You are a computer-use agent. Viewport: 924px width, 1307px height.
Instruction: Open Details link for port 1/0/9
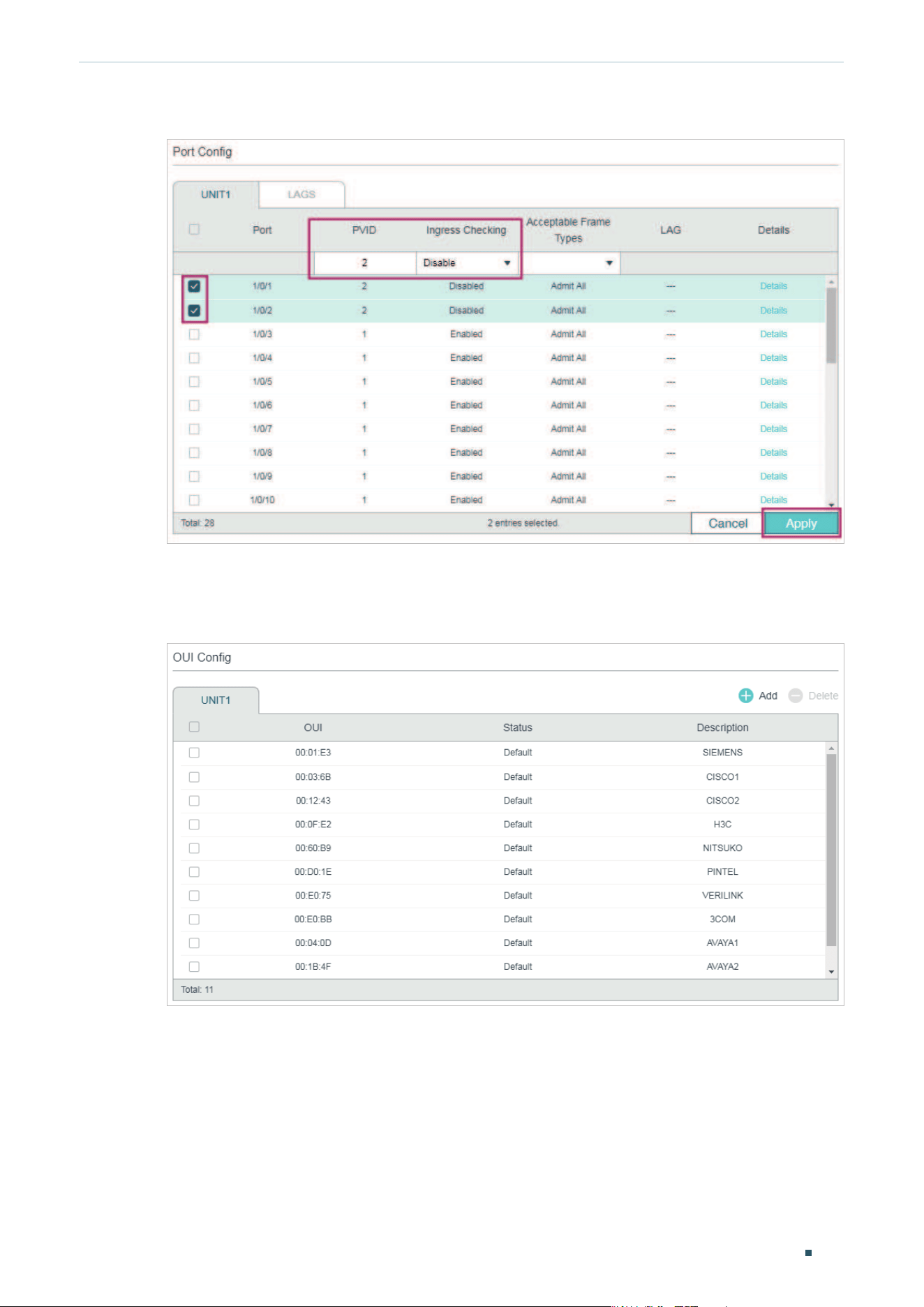coord(773,477)
